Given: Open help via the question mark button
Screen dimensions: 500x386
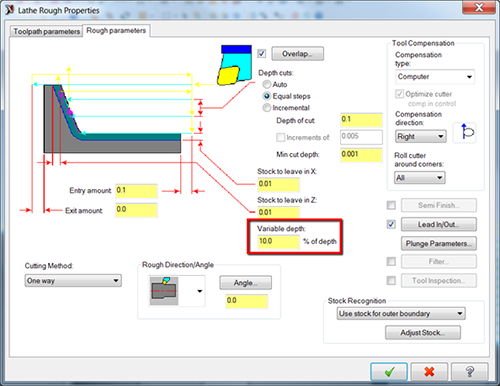Looking at the screenshot, I should coord(469,372).
